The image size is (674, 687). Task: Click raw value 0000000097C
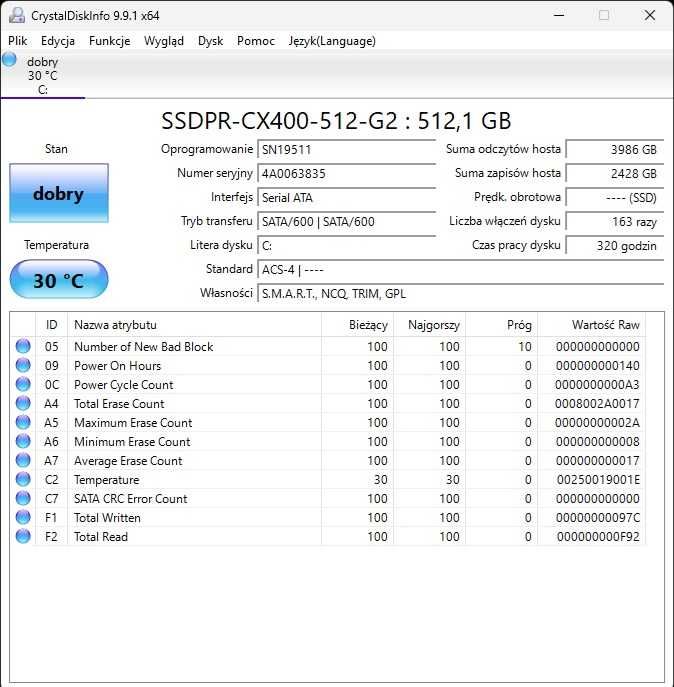click(598, 518)
